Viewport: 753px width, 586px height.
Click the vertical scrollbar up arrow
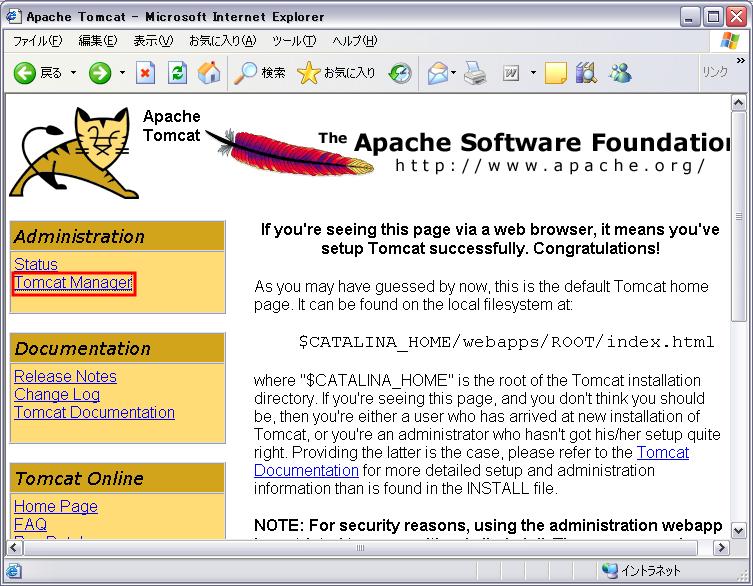(738, 103)
